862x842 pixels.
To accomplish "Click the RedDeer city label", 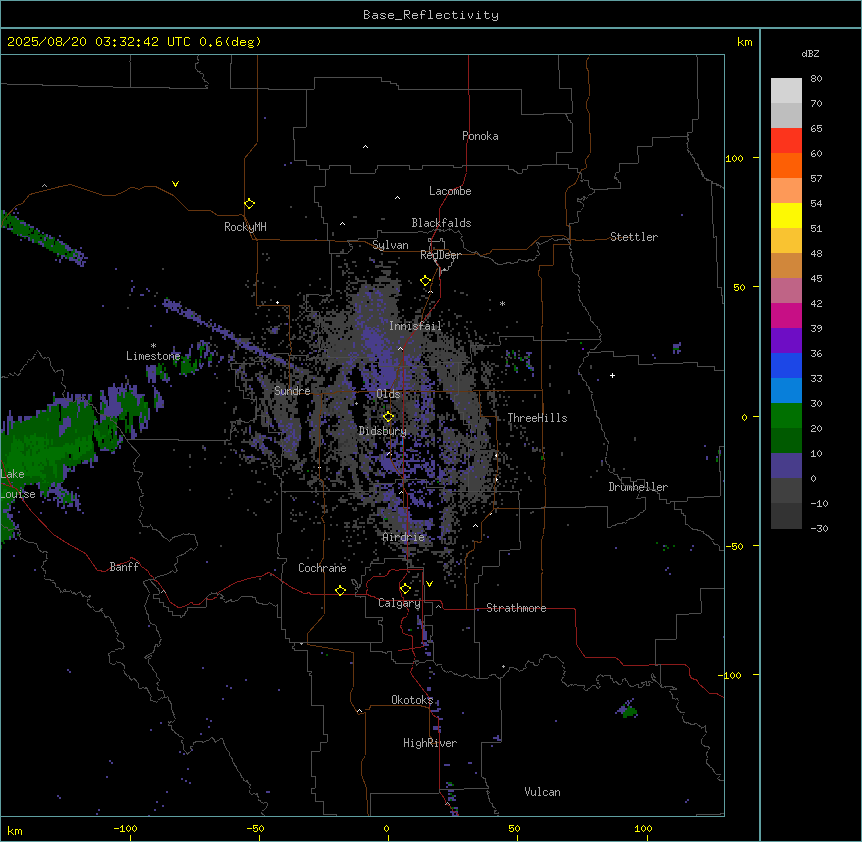I will [440, 255].
